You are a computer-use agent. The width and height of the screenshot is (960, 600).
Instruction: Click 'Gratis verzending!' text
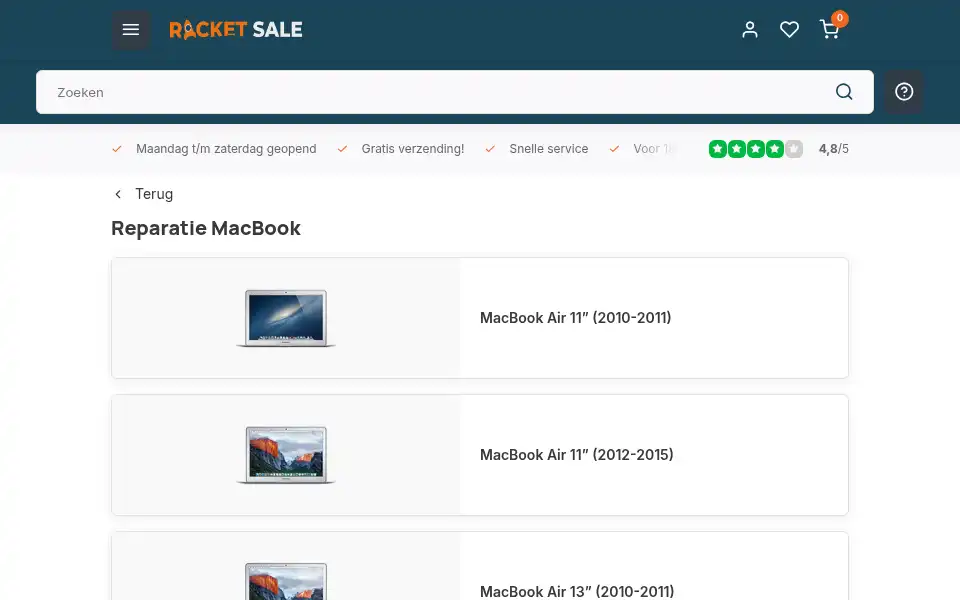413,149
